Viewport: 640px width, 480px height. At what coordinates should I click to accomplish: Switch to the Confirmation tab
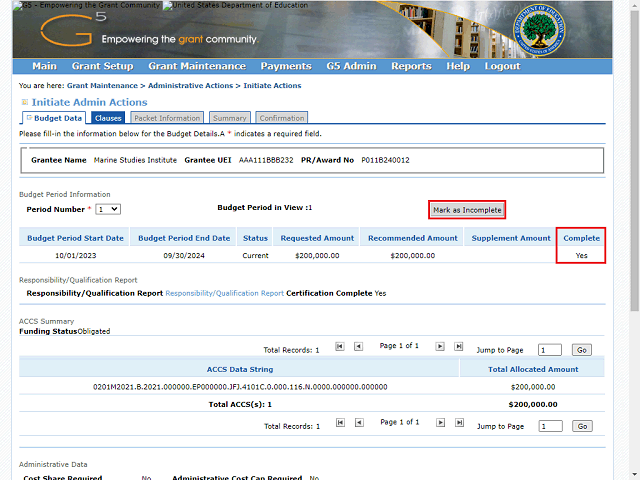coord(282,118)
